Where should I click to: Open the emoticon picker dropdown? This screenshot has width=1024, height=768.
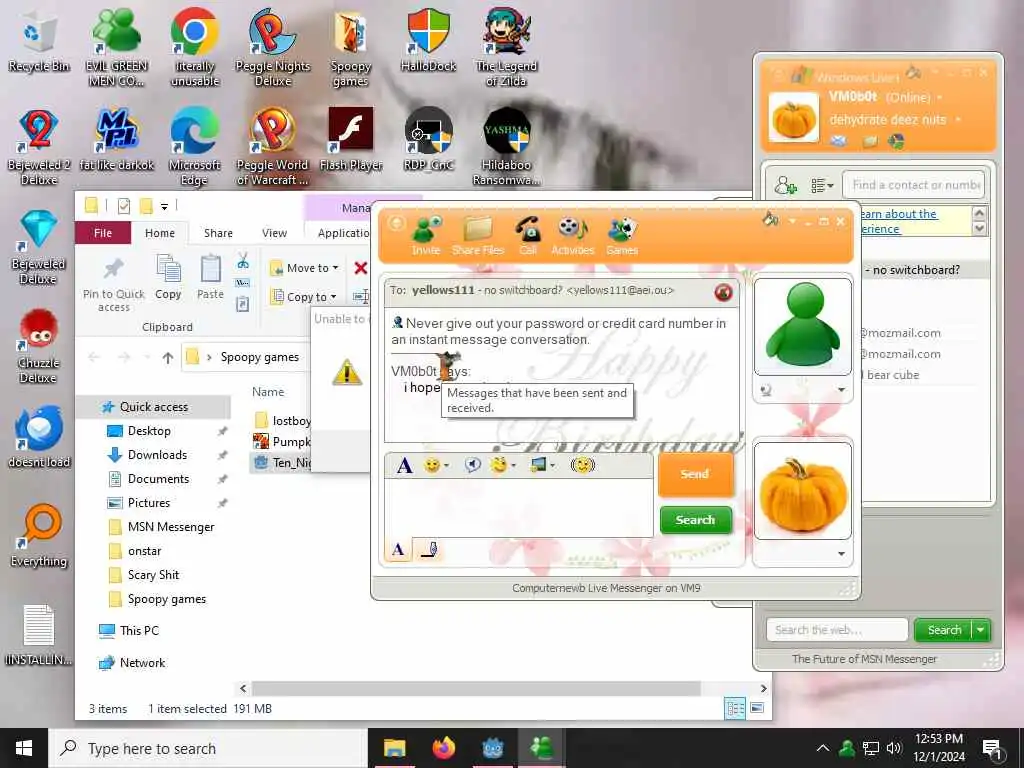coord(436,465)
